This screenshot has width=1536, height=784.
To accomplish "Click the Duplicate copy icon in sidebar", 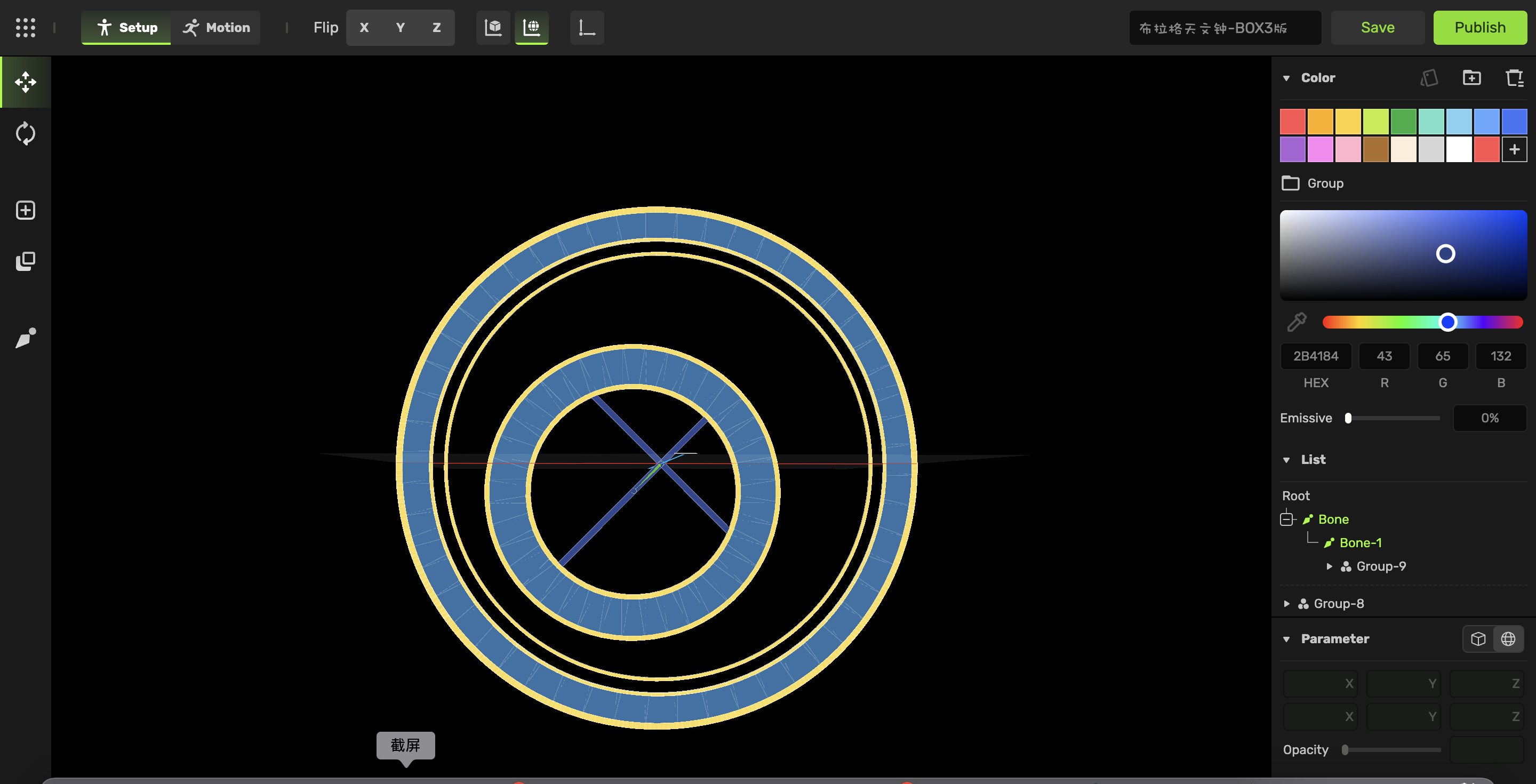I will coord(26,261).
